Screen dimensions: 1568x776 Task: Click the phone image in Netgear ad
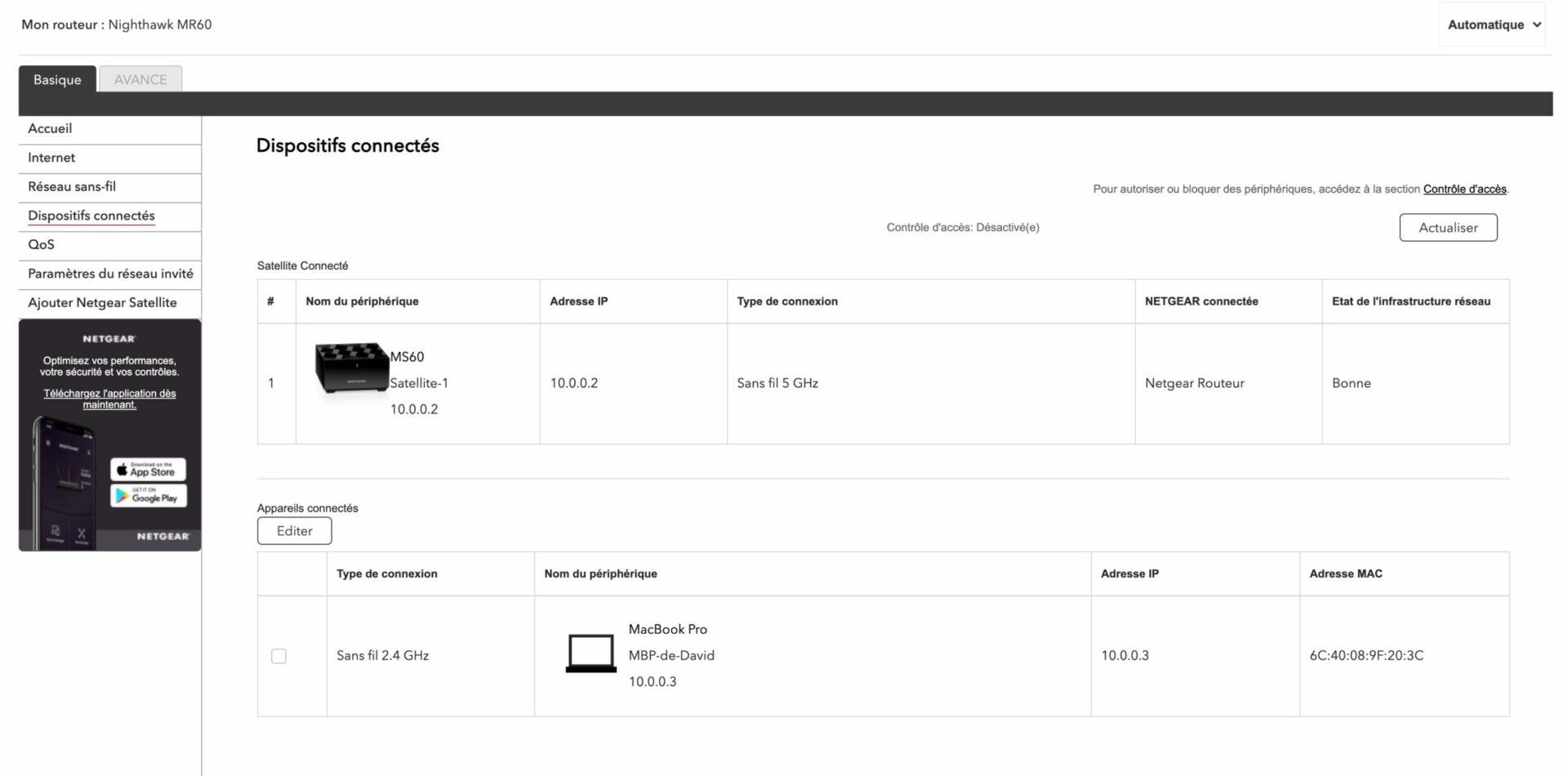pyautogui.click(x=64, y=483)
